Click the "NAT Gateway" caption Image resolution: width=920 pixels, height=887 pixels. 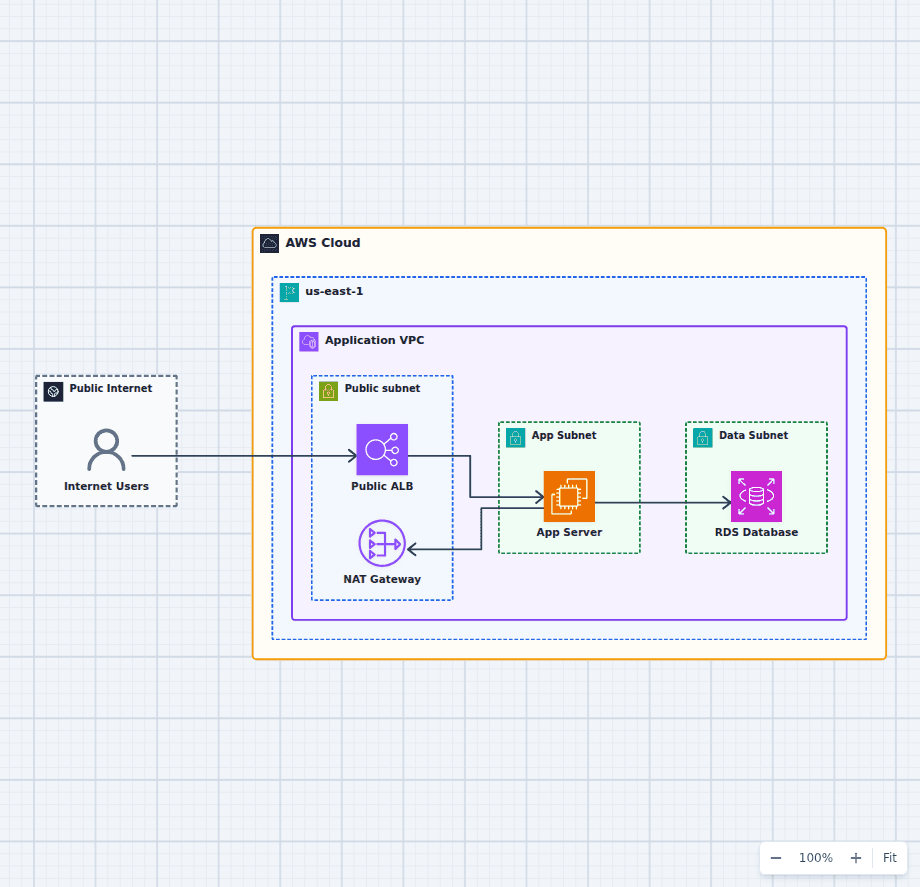tap(382, 580)
